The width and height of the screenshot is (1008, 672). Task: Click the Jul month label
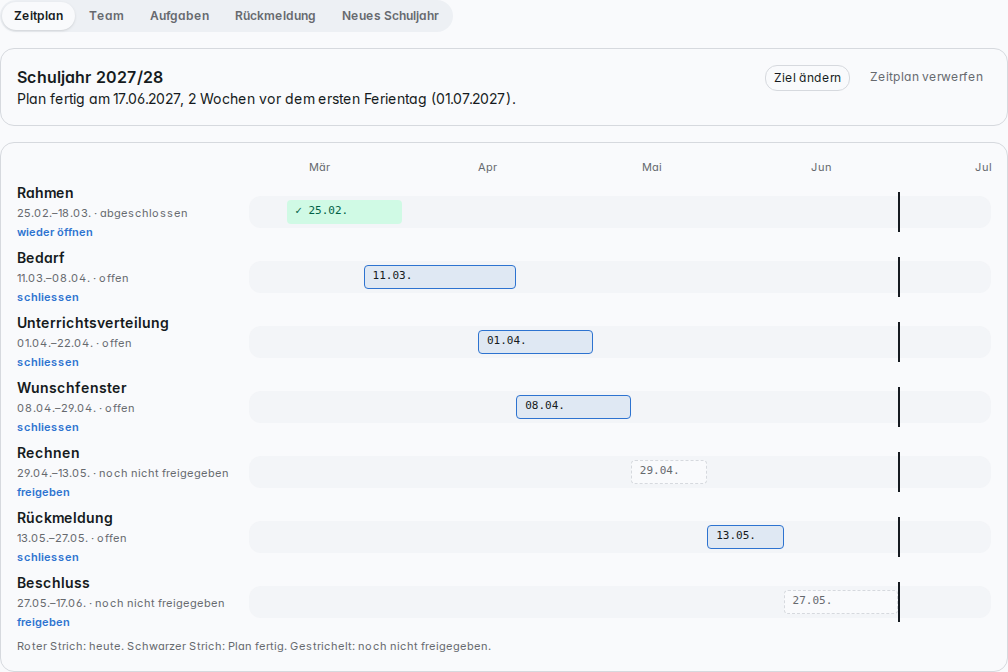983,167
